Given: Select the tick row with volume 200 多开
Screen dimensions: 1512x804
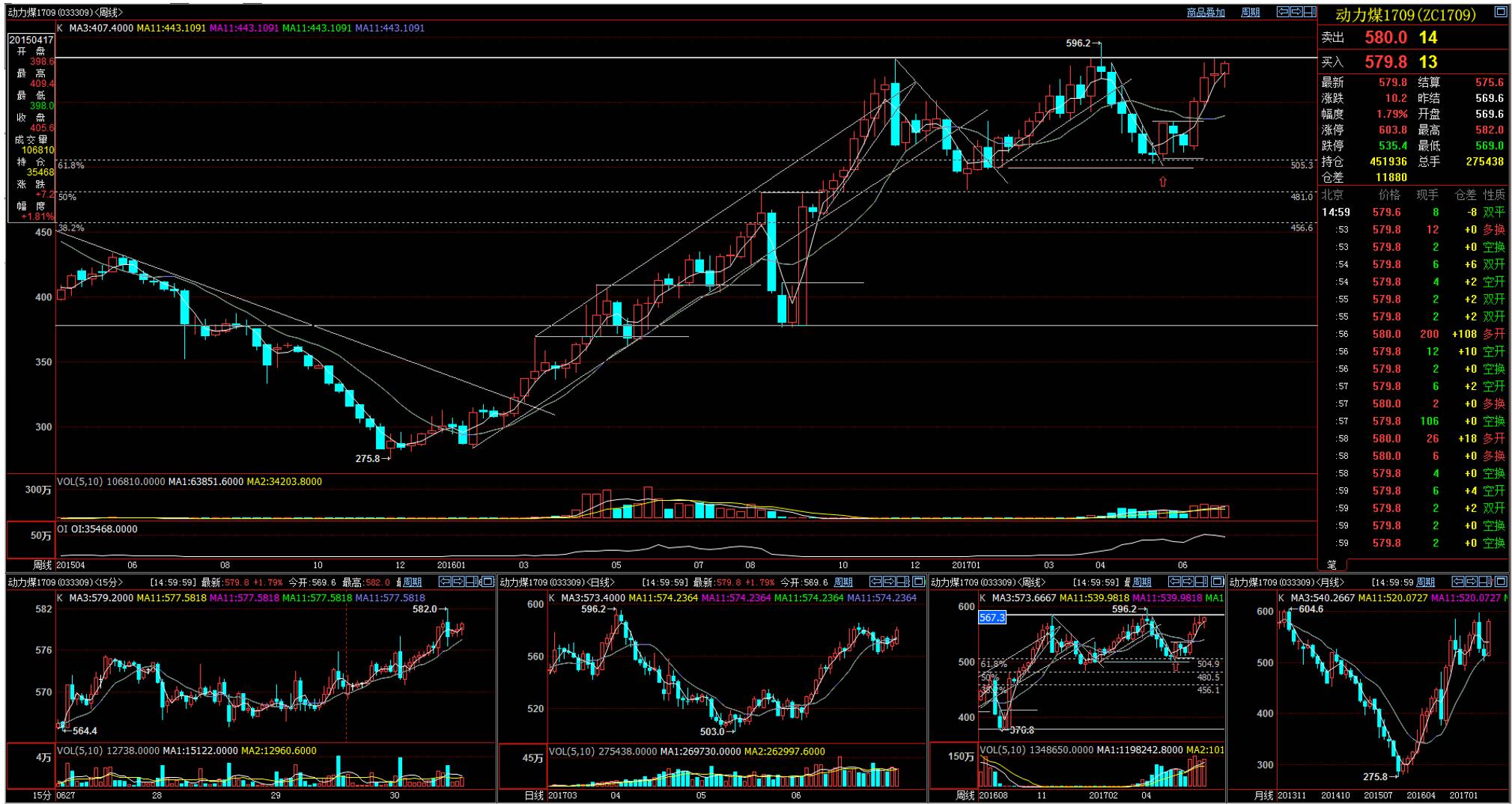Looking at the screenshot, I should pos(1413,334).
